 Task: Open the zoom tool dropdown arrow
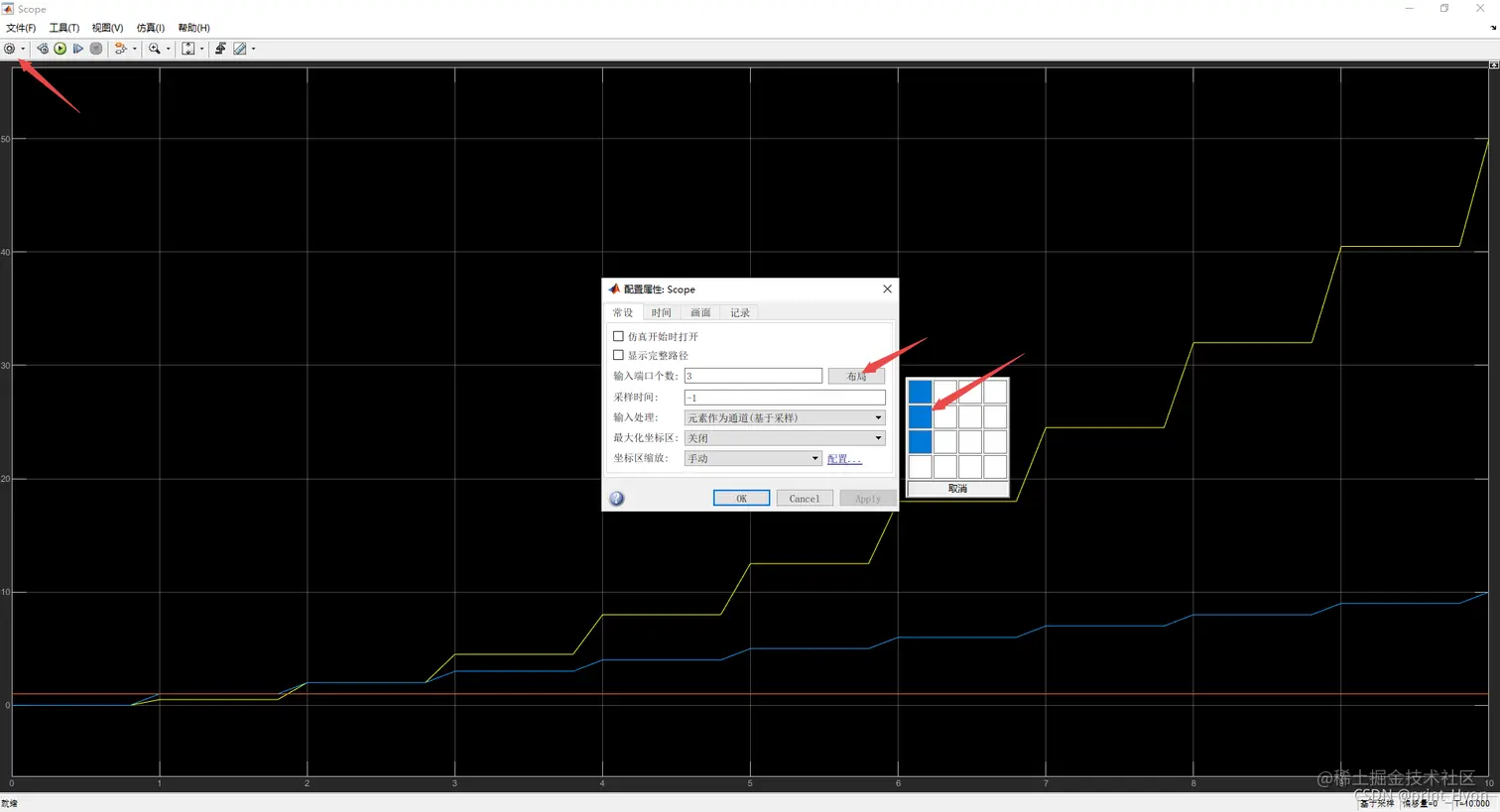pyautogui.click(x=168, y=49)
